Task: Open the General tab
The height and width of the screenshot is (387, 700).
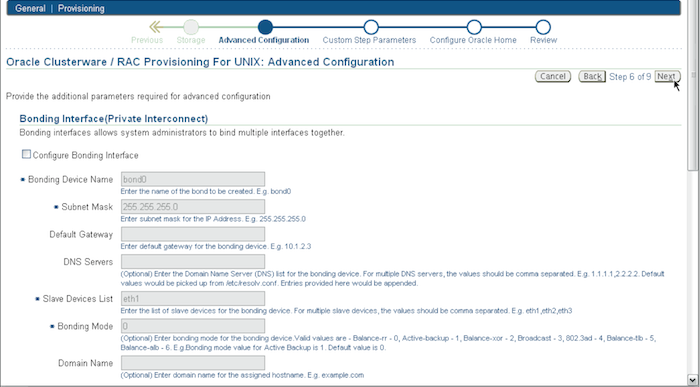Action: (30, 8)
